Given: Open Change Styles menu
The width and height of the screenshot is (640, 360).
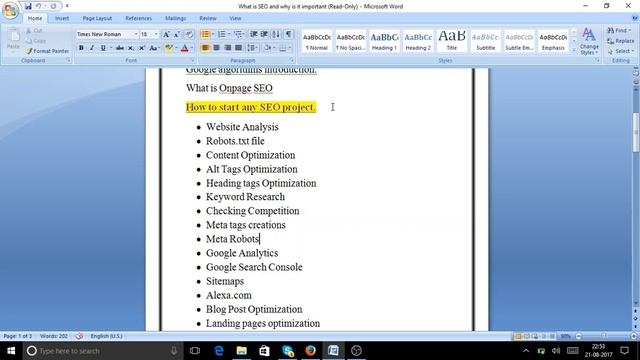Looking at the screenshot, I should (589, 41).
